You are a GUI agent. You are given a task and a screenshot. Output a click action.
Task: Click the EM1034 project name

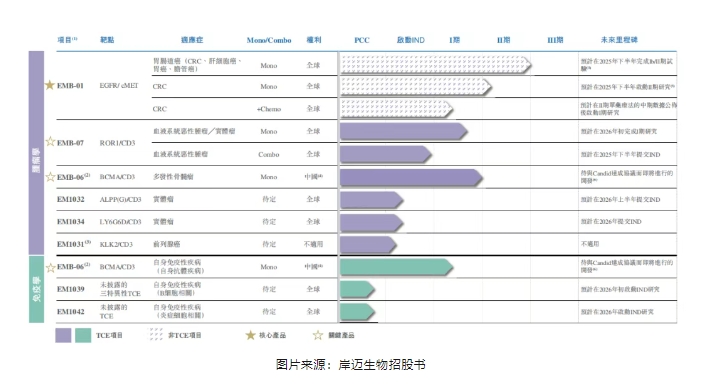(71, 222)
